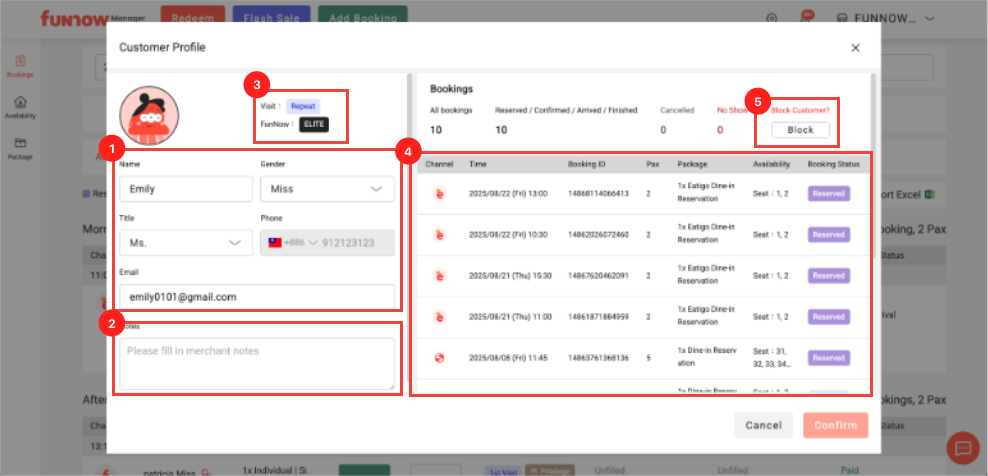988x476 pixels.
Task: Close the Customer Profile dialog
Action: (855, 47)
